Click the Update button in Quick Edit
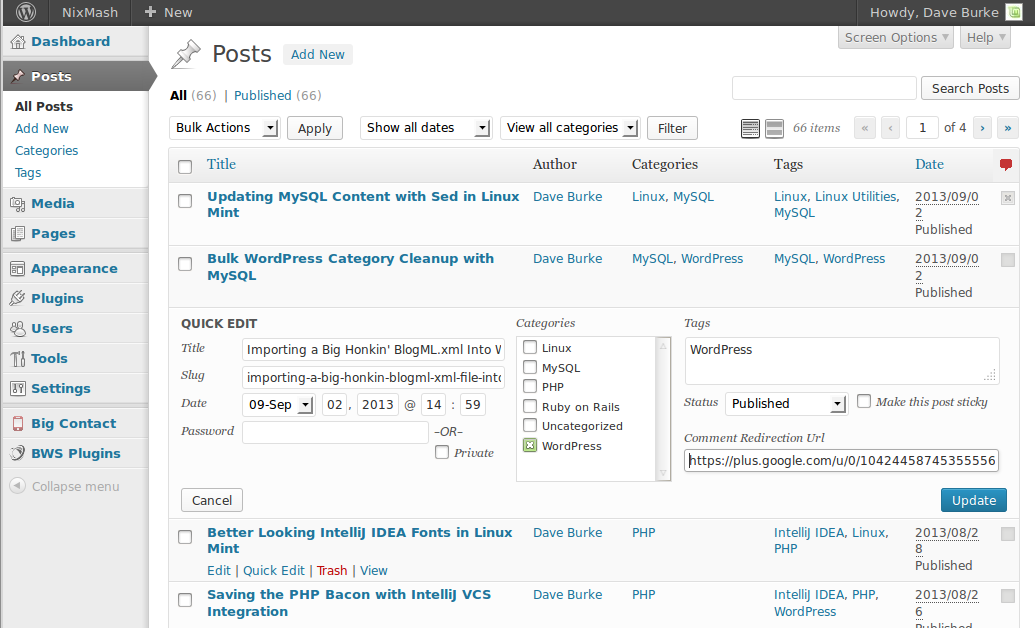The width and height of the screenshot is (1035, 628). pyautogui.click(x=974, y=500)
